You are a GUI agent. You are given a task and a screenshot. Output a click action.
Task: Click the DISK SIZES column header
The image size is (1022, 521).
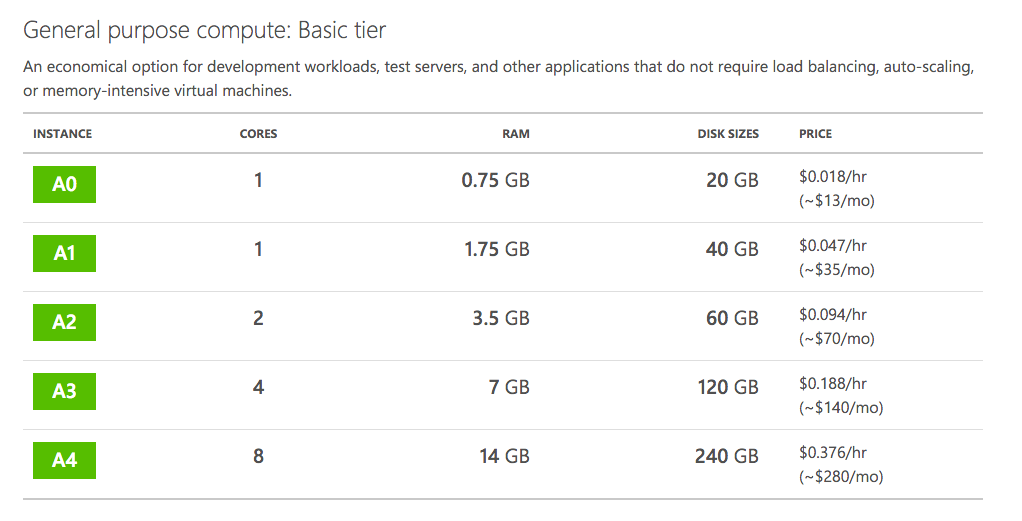coord(728,134)
